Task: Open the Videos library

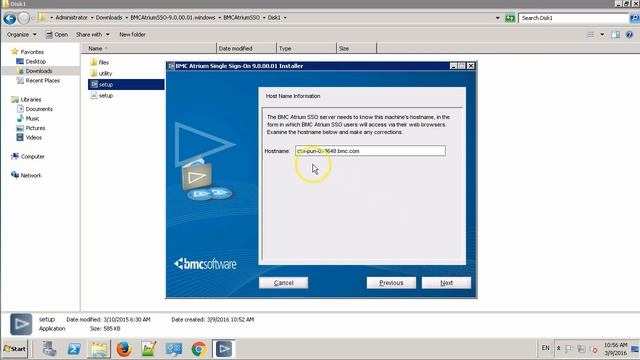Action: pyautogui.click(x=29, y=138)
